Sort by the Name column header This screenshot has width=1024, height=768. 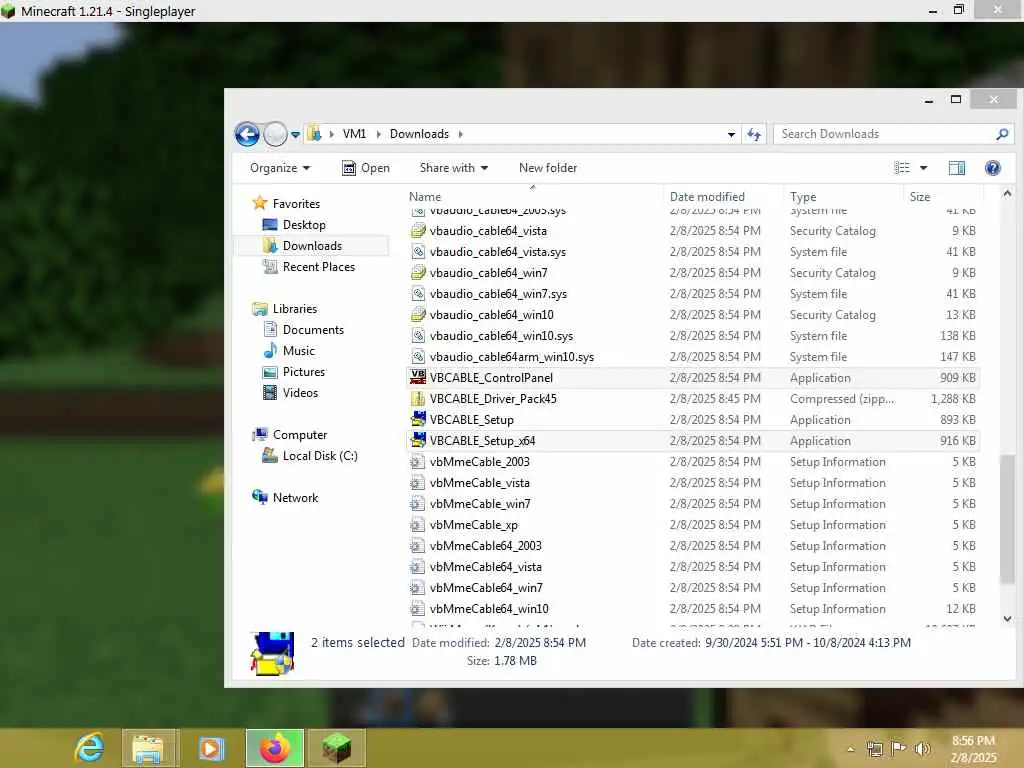pos(424,197)
